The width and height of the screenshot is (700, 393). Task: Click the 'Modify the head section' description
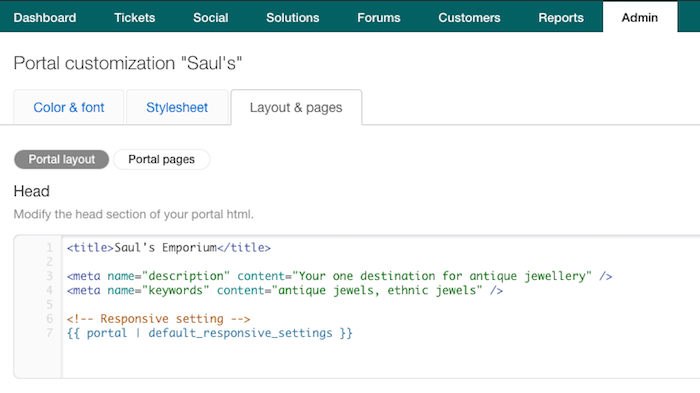133,214
